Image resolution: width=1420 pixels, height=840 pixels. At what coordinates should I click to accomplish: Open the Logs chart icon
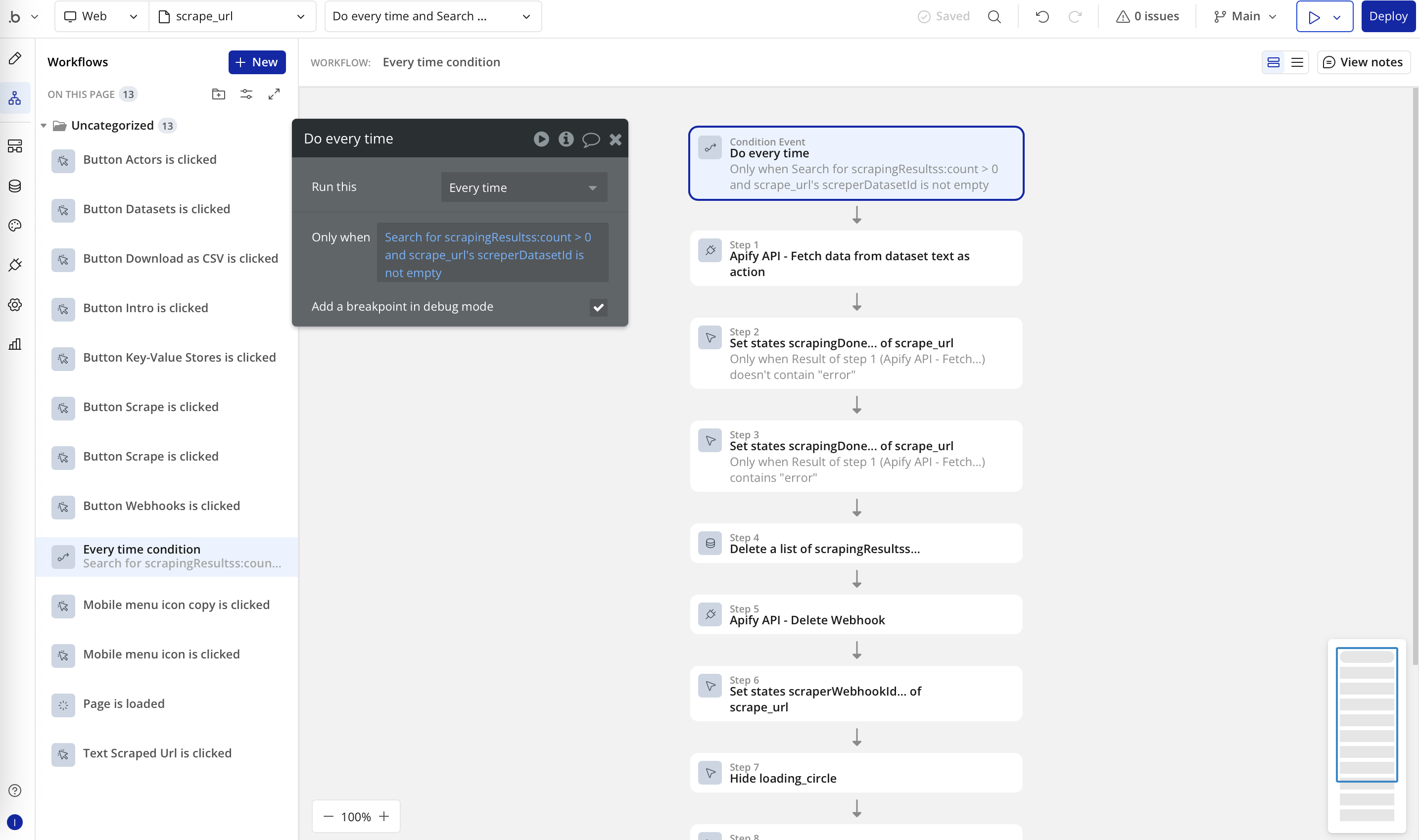coord(15,344)
